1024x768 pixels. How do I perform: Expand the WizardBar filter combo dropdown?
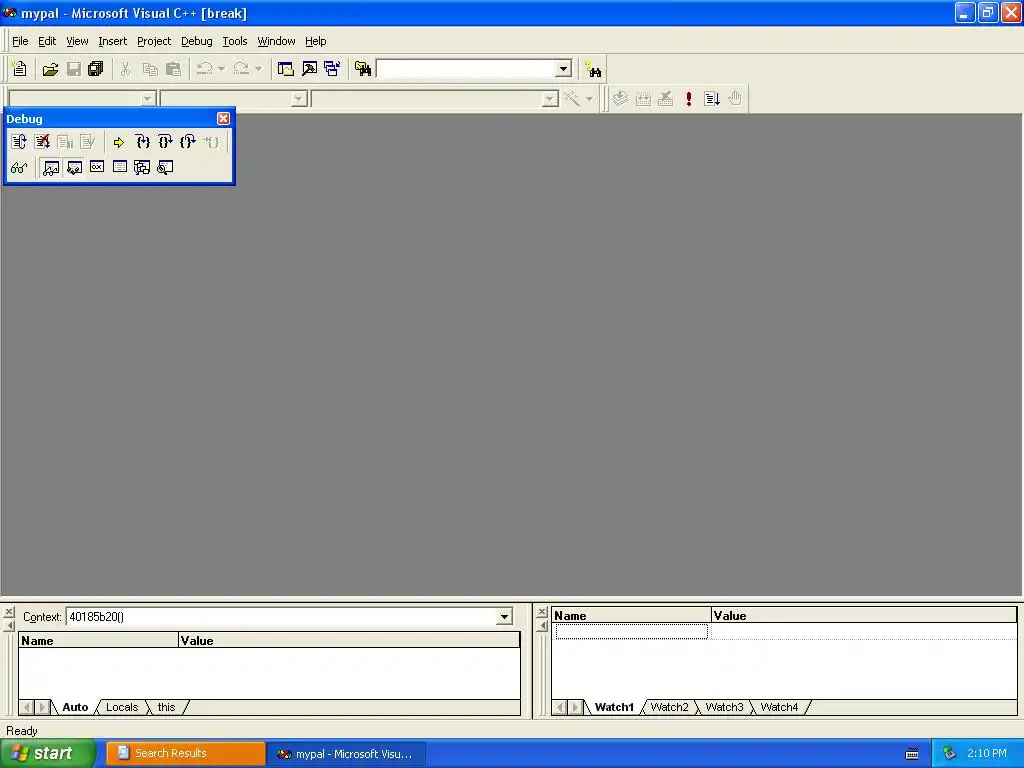(298, 99)
